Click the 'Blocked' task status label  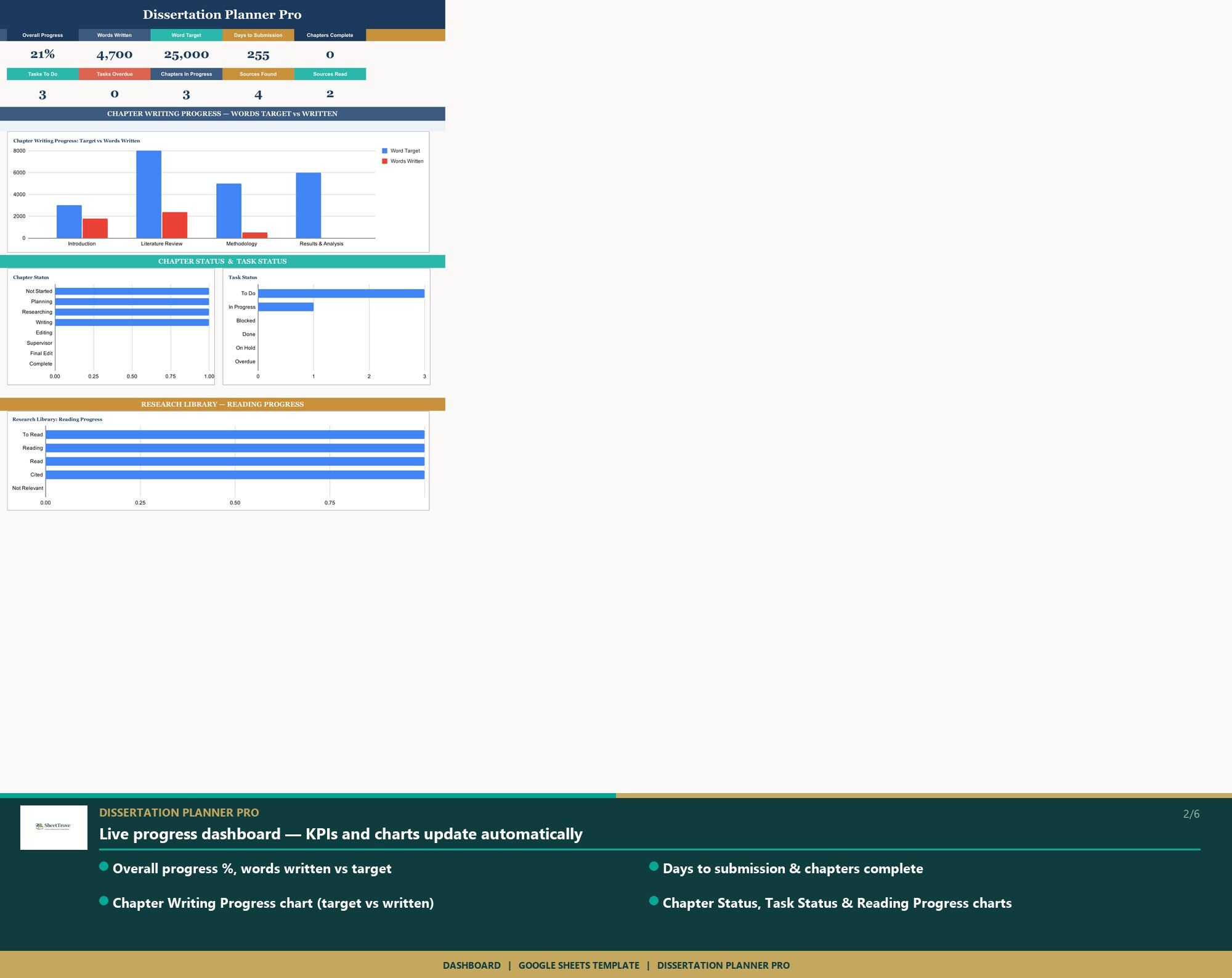(x=246, y=320)
